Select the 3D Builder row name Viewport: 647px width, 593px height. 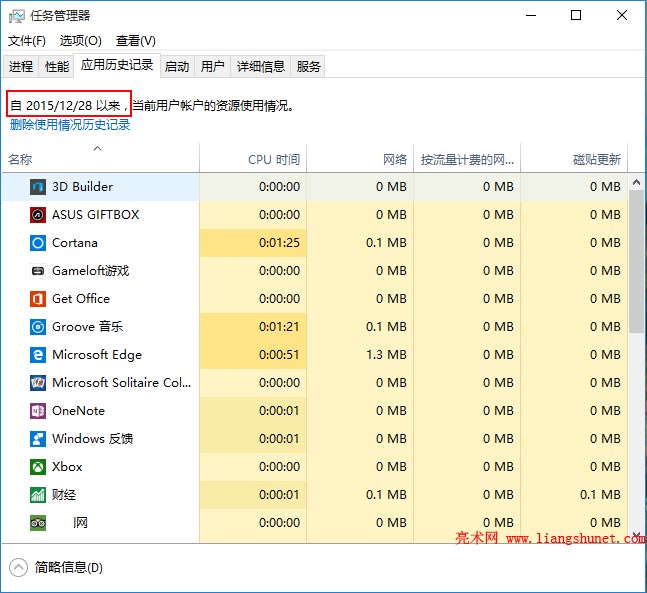pyautogui.click(x=83, y=187)
